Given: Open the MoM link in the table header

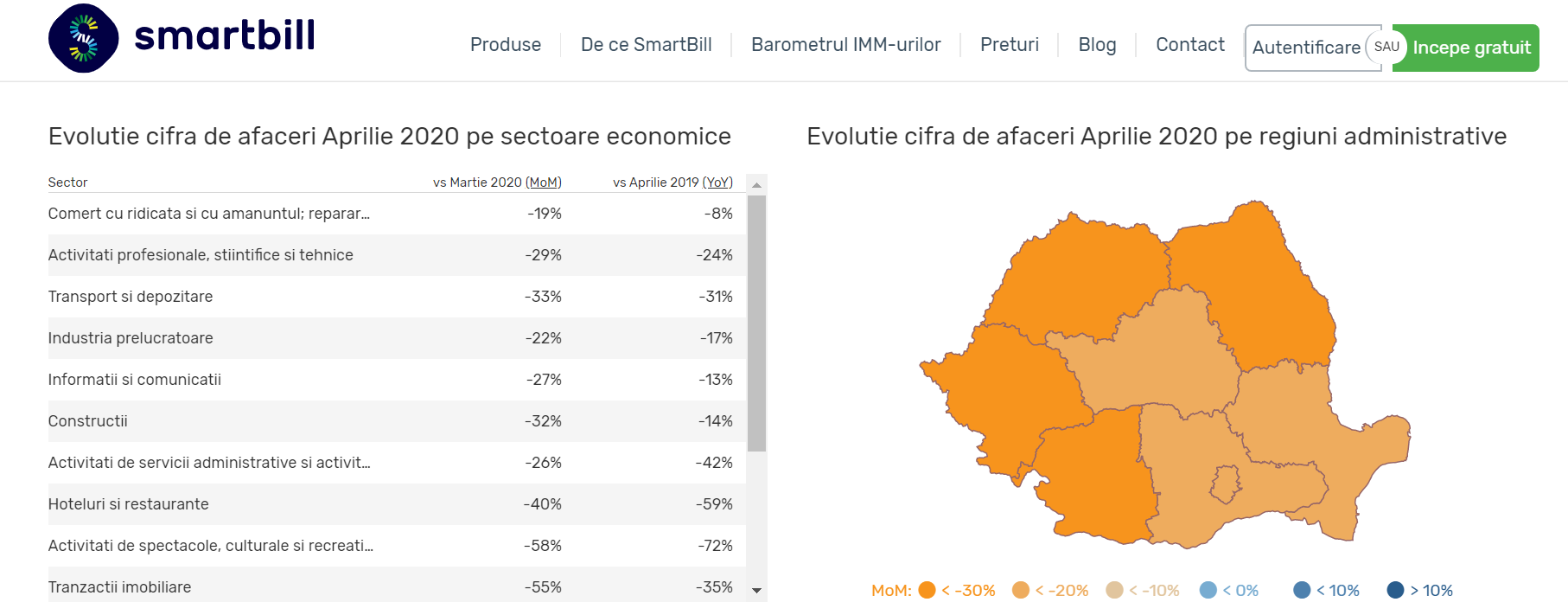Looking at the screenshot, I should pyautogui.click(x=544, y=183).
